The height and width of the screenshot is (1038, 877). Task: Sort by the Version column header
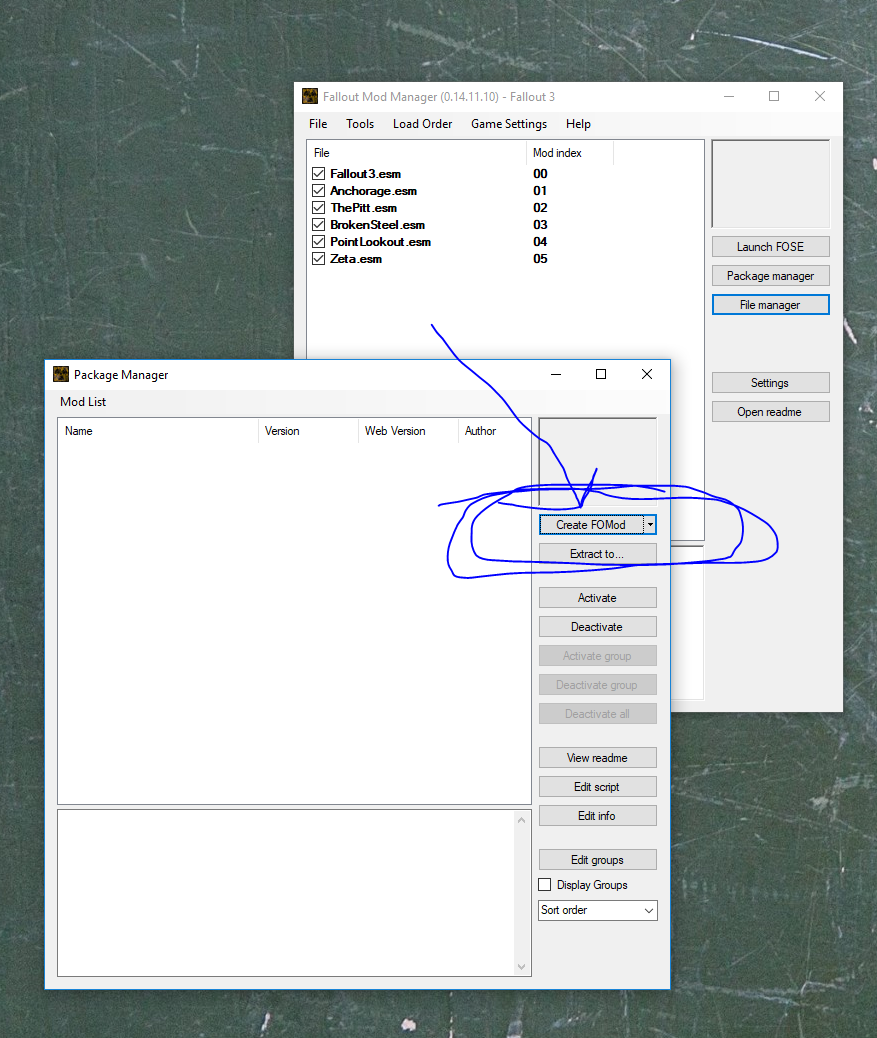pyautogui.click(x=308, y=431)
